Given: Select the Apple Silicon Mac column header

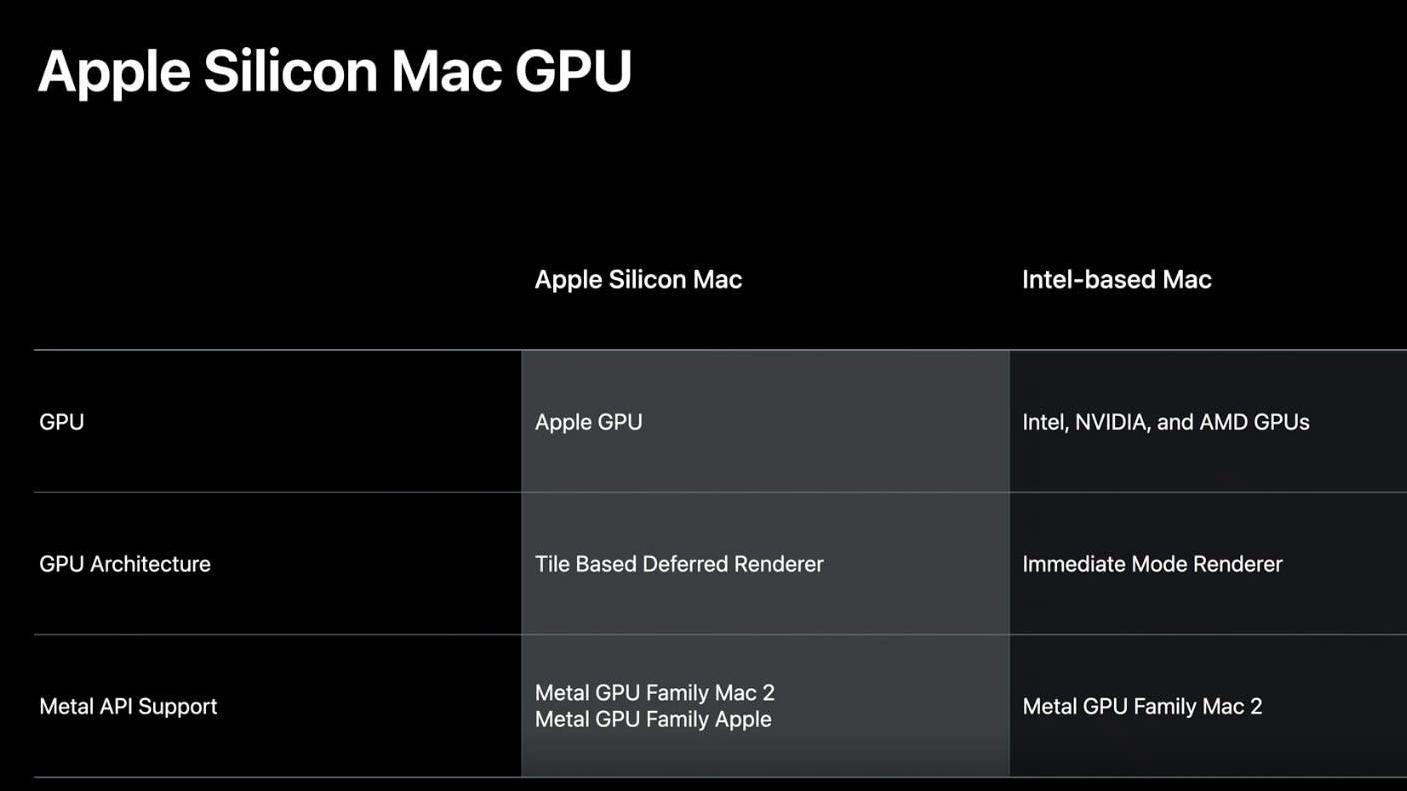Looking at the screenshot, I should [638, 279].
